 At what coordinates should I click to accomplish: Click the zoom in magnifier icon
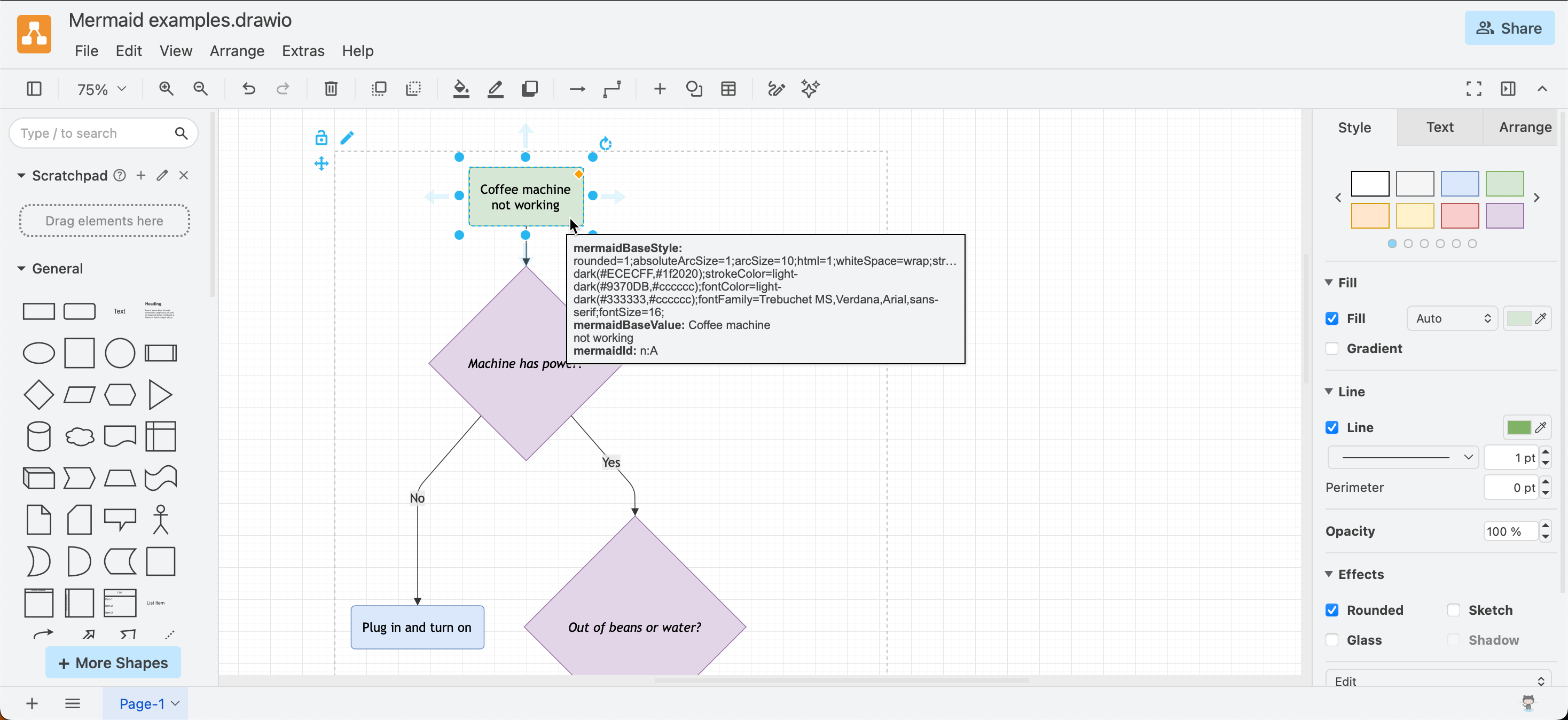[166, 89]
